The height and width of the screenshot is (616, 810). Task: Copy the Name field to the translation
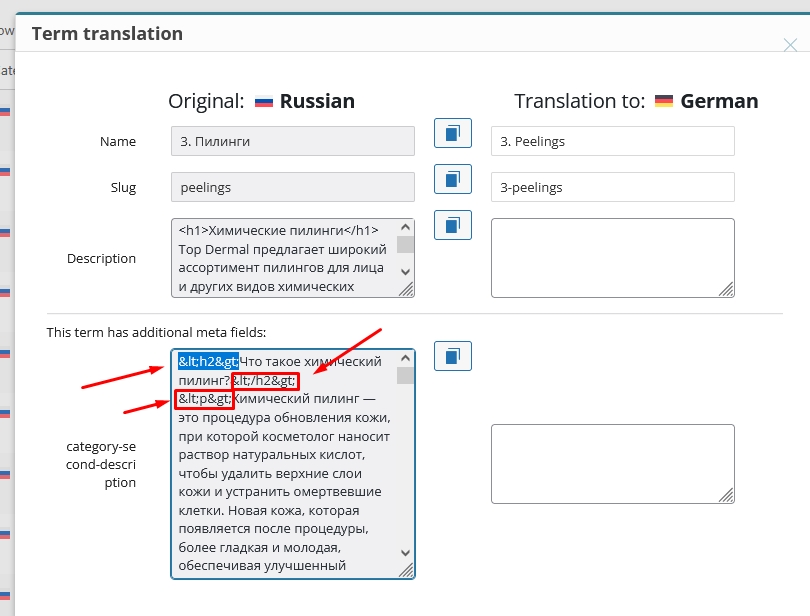453,133
